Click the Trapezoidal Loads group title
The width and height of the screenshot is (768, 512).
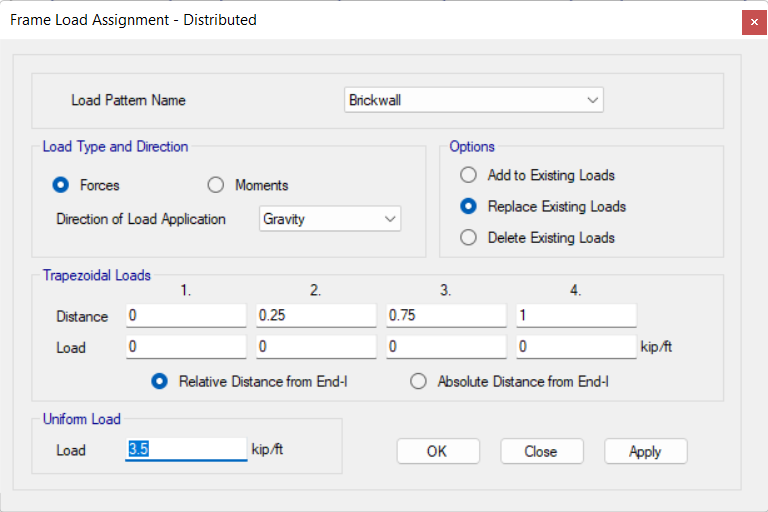coord(96,275)
